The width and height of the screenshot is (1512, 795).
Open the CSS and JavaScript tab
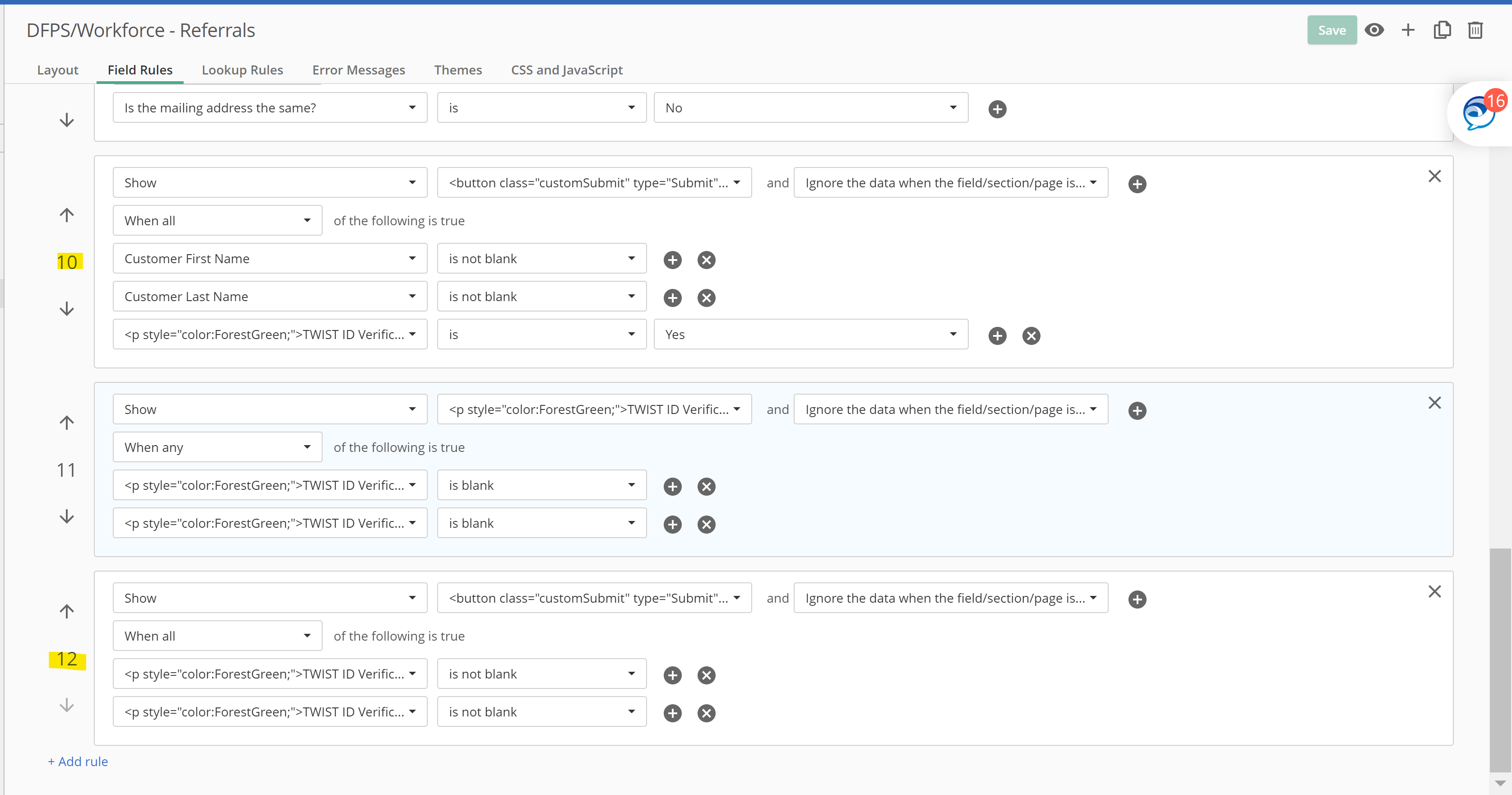(x=566, y=70)
